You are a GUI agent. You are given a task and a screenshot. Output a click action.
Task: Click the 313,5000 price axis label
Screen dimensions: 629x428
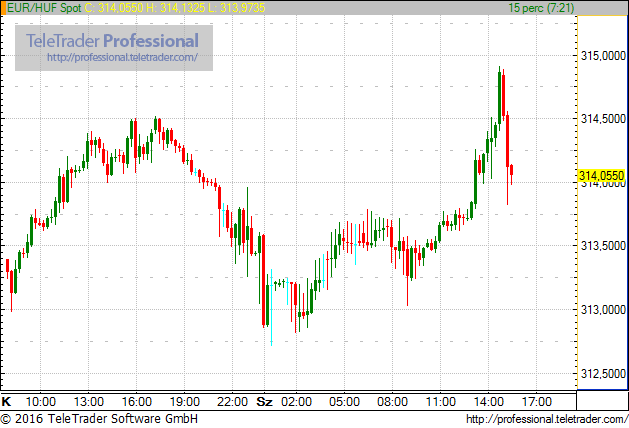(603, 245)
